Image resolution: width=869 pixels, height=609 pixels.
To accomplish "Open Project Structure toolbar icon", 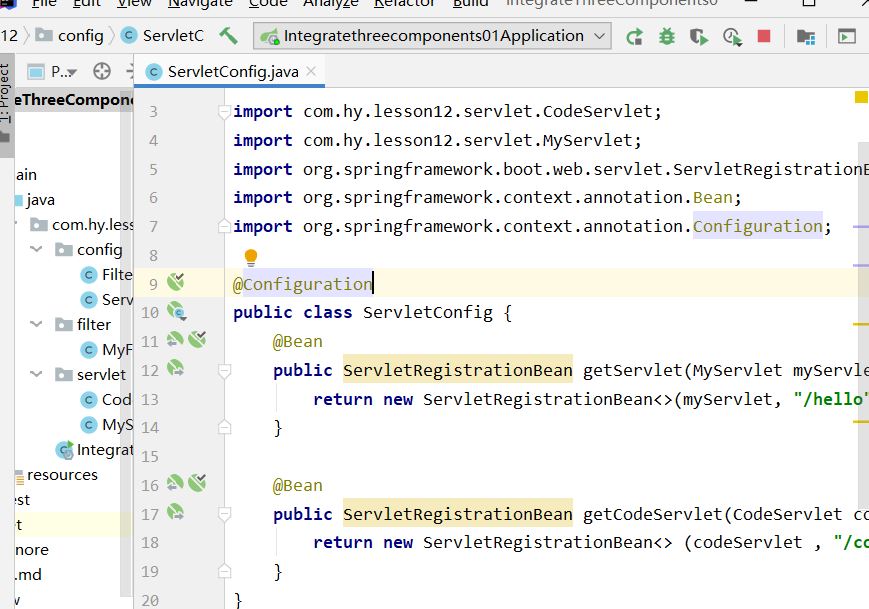I will click(805, 37).
